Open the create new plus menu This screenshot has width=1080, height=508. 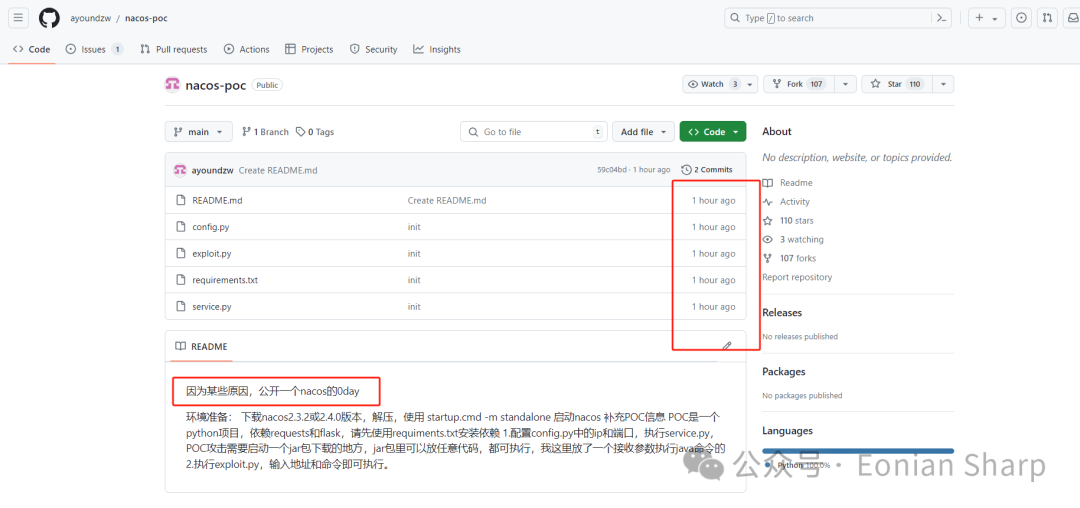pos(986,18)
